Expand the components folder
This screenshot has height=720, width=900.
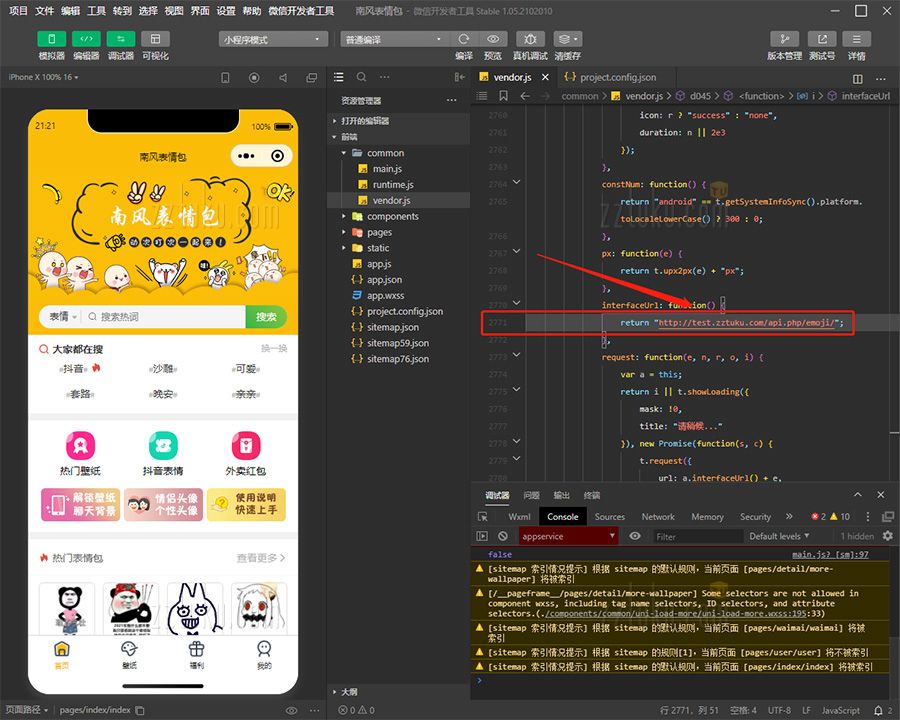[x=392, y=216]
